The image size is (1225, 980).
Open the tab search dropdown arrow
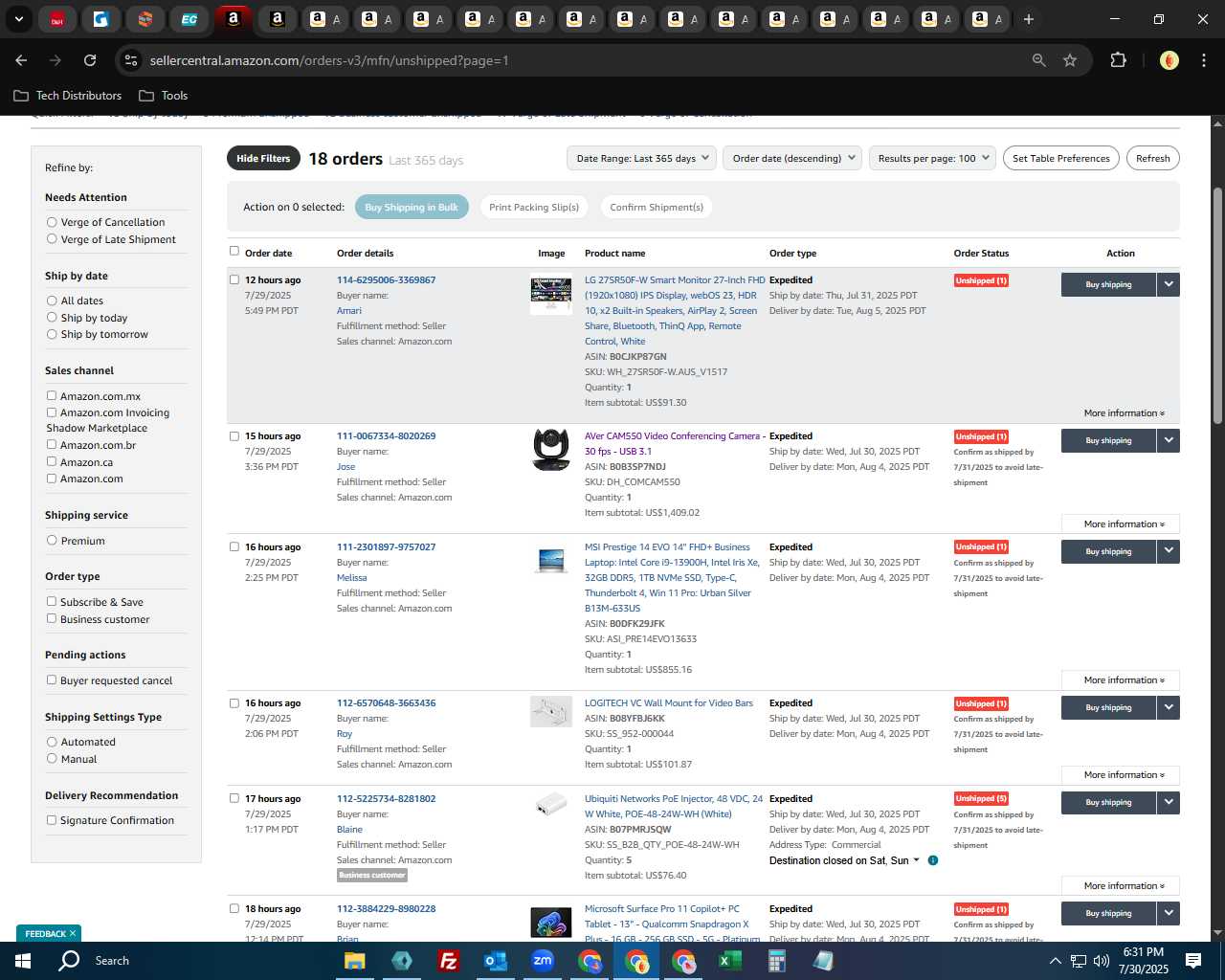(x=18, y=19)
